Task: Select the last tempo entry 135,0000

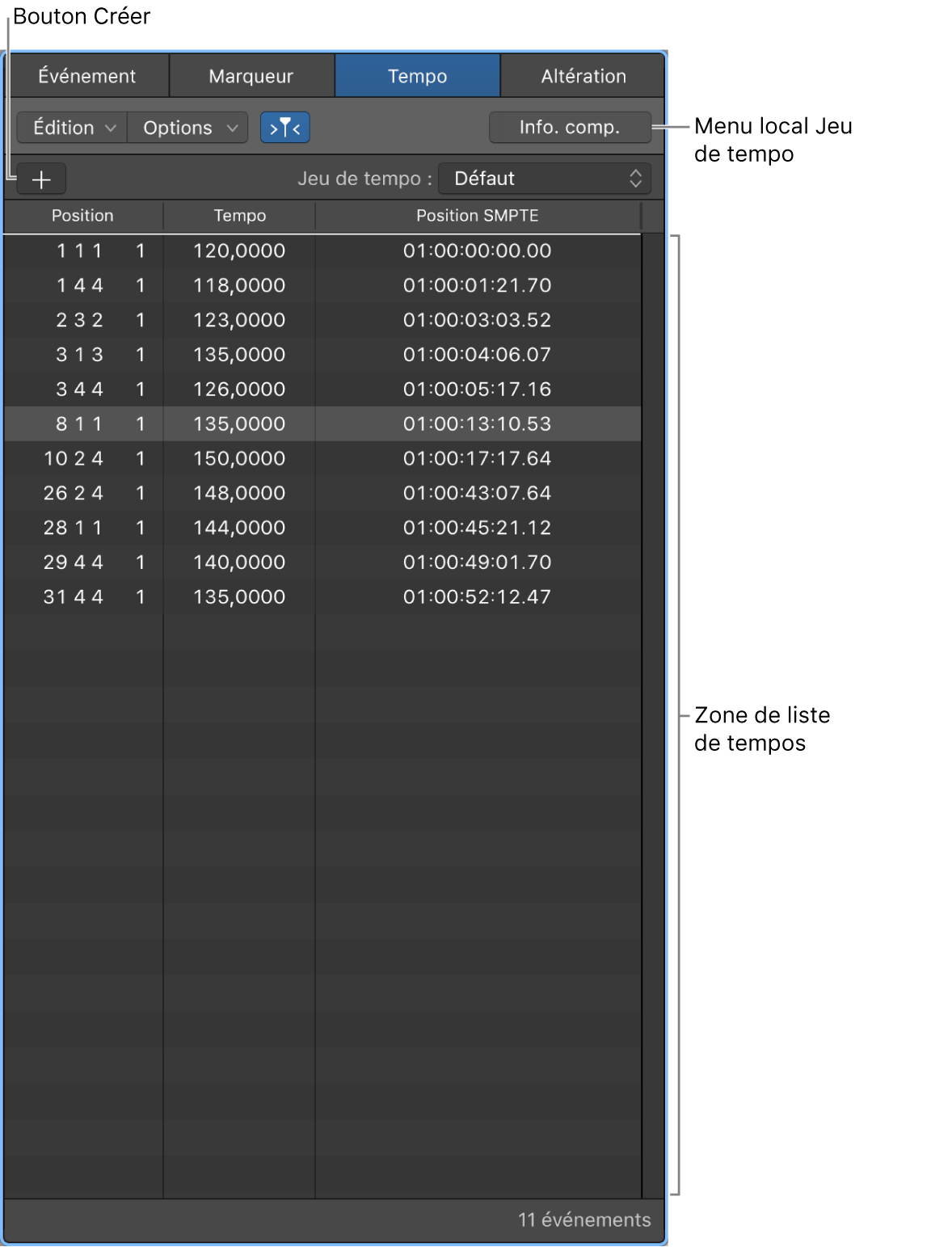Action: 238,596
